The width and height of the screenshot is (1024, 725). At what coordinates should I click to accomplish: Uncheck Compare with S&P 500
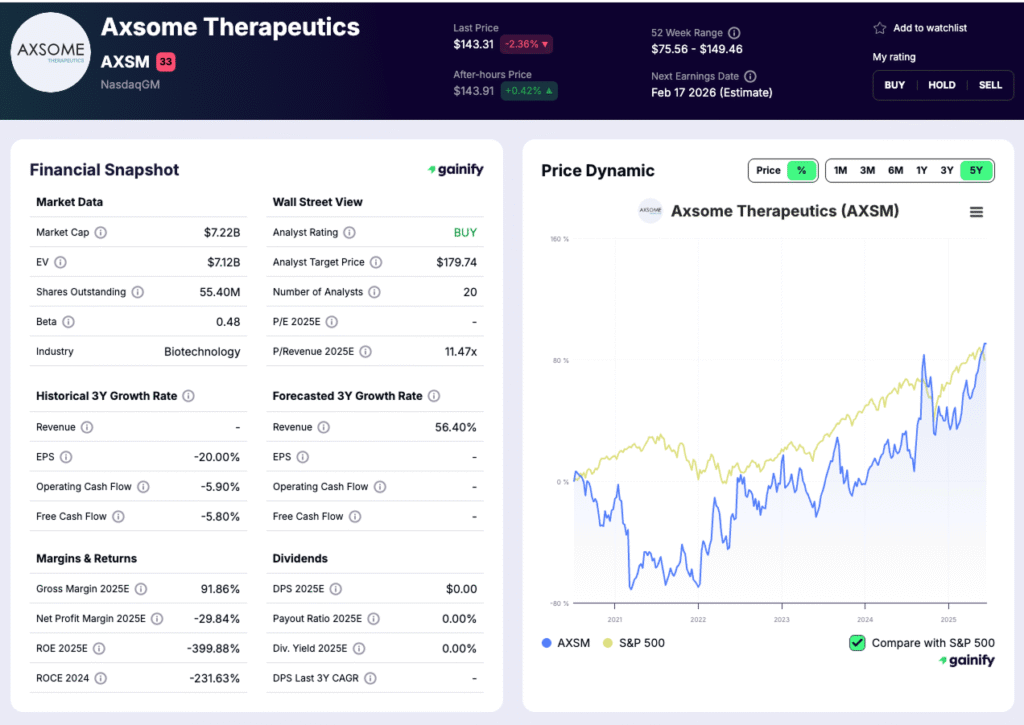point(856,643)
